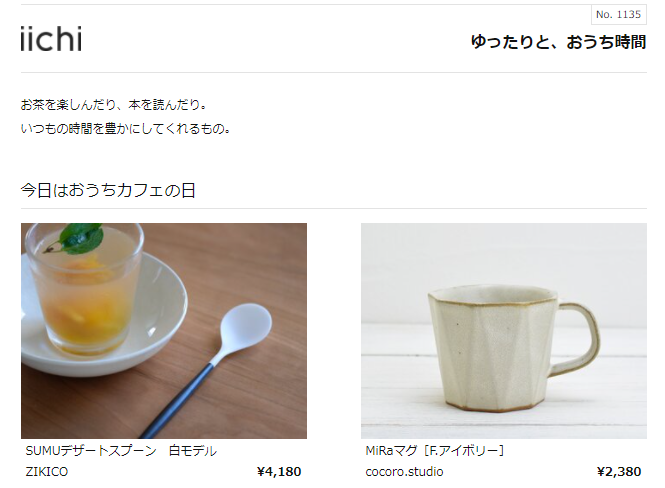This screenshot has width=665, height=488.
Task: Open the ivory mug product photo
Action: [504, 331]
